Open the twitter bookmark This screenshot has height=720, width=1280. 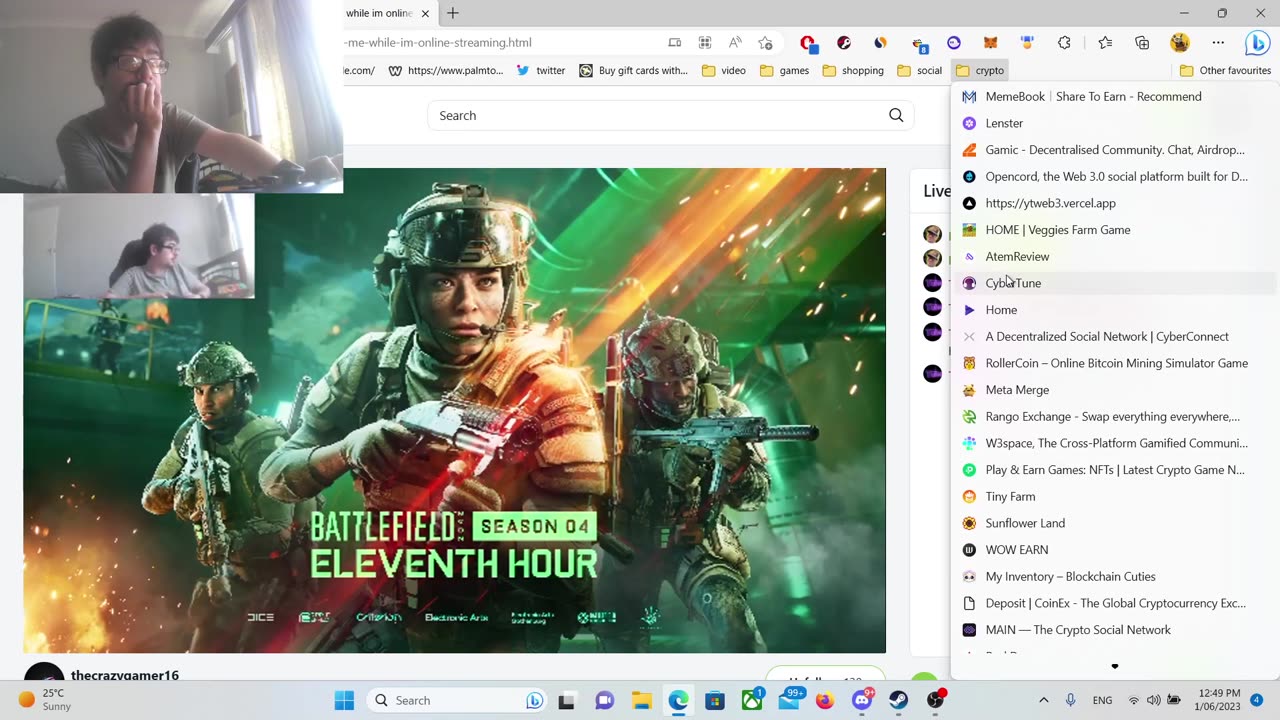pyautogui.click(x=541, y=70)
